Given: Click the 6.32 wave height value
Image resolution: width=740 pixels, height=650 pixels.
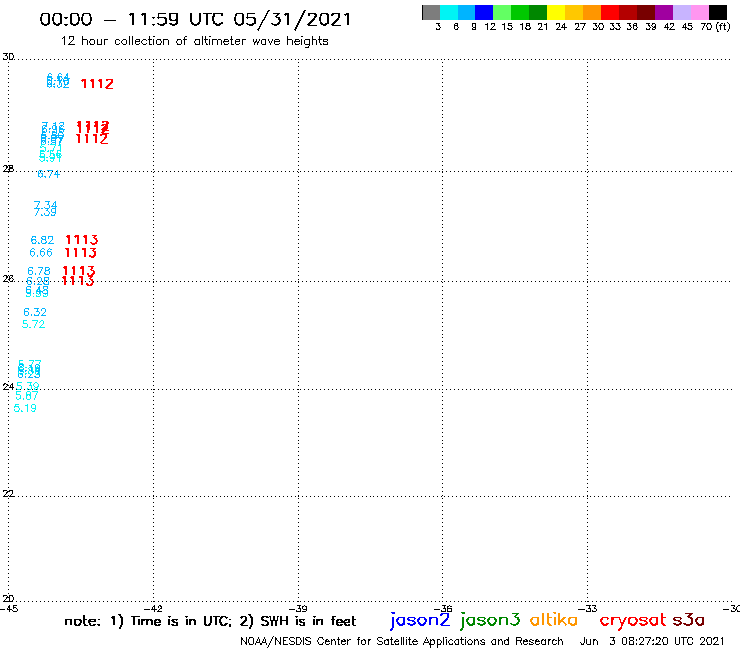Looking at the screenshot, I should [x=35, y=312].
